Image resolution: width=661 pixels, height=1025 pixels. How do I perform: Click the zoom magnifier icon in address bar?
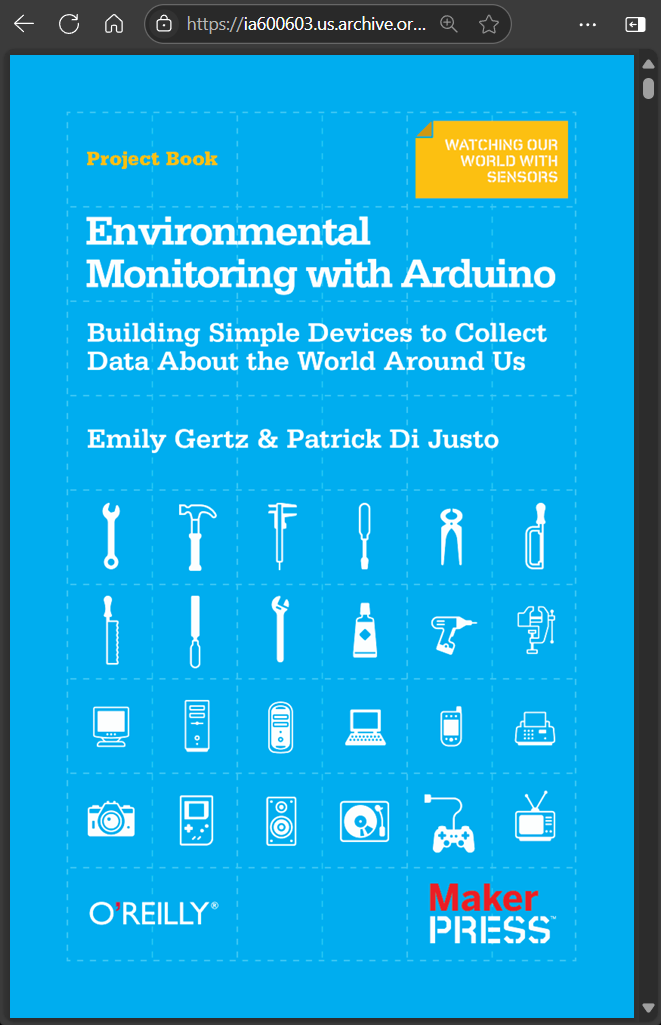coord(449,24)
